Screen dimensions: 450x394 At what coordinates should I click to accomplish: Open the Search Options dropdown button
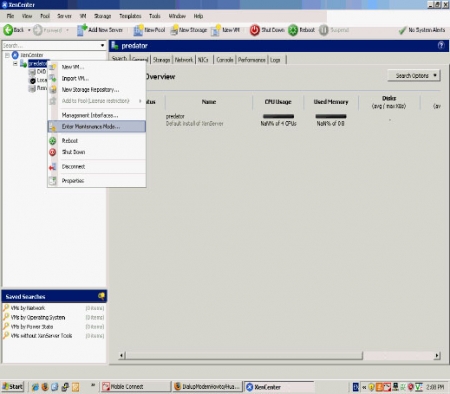pyautogui.click(x=414, y=76)
